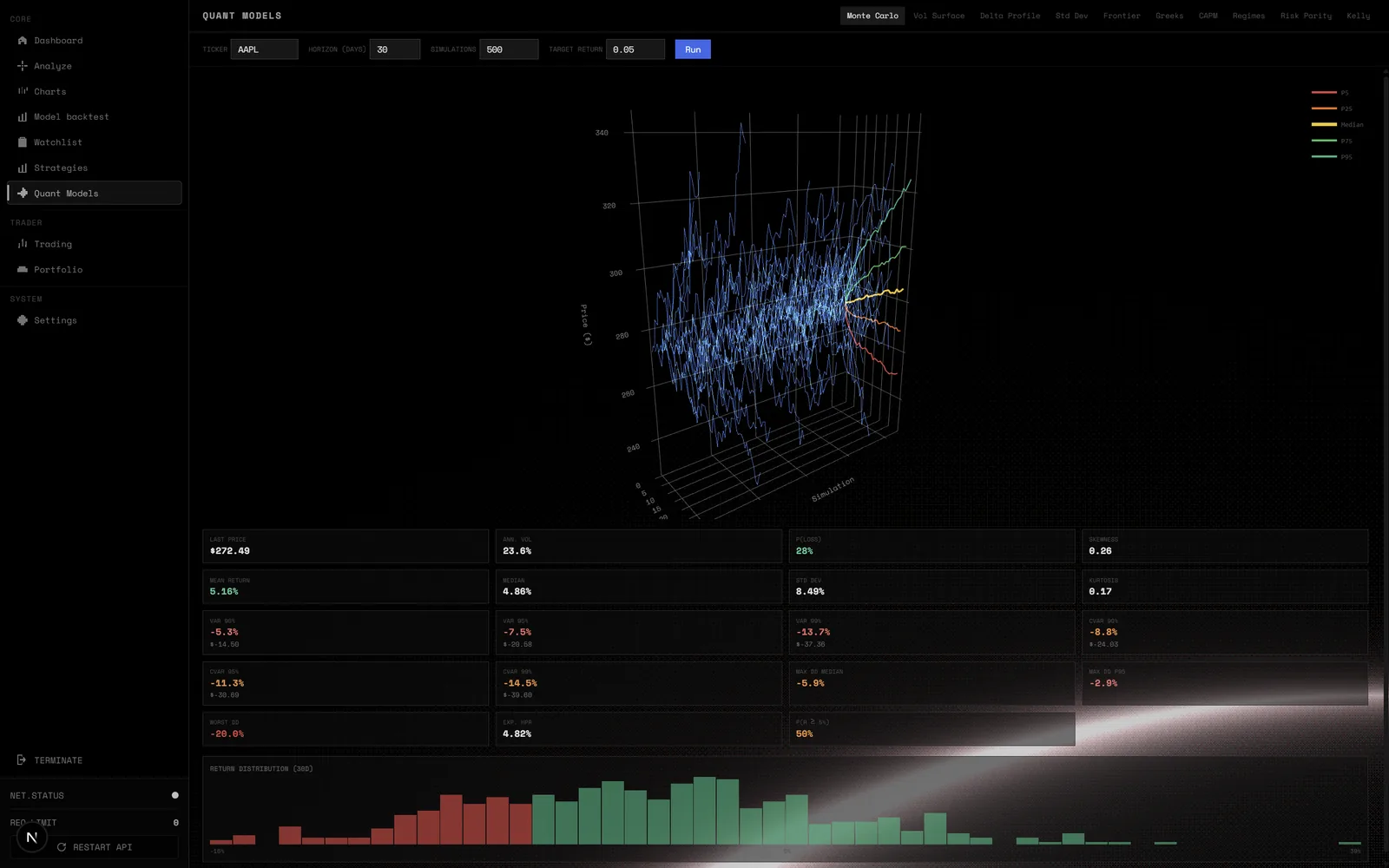Run the Monte Carlo simulation
Viewport: 1389px width, 868px height.
[x=693, y=49]
